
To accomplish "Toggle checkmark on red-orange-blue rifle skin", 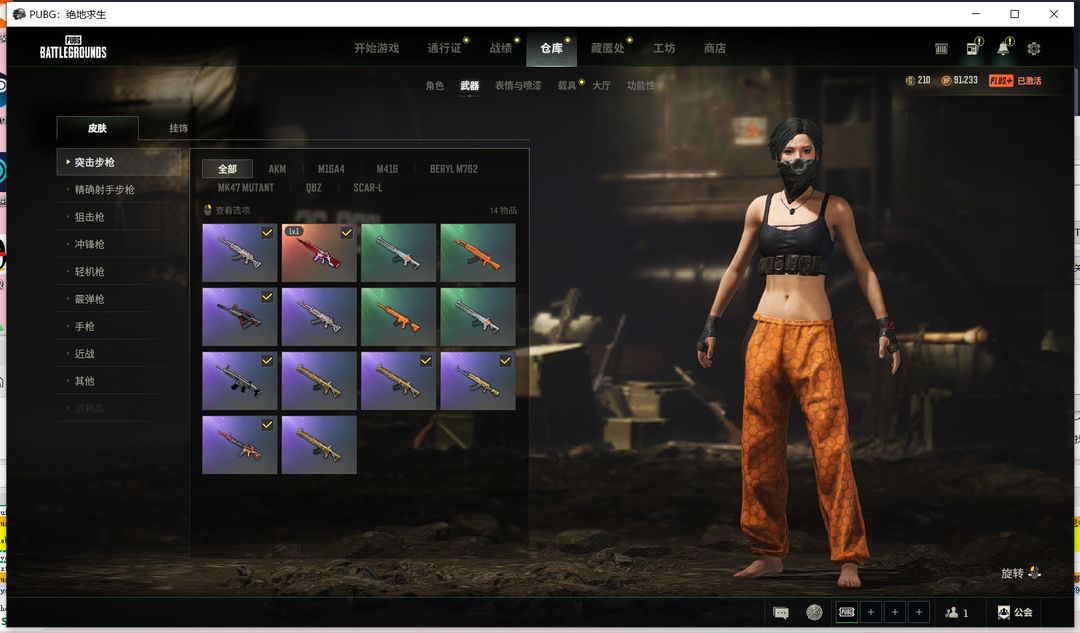I will pos(267,425).
